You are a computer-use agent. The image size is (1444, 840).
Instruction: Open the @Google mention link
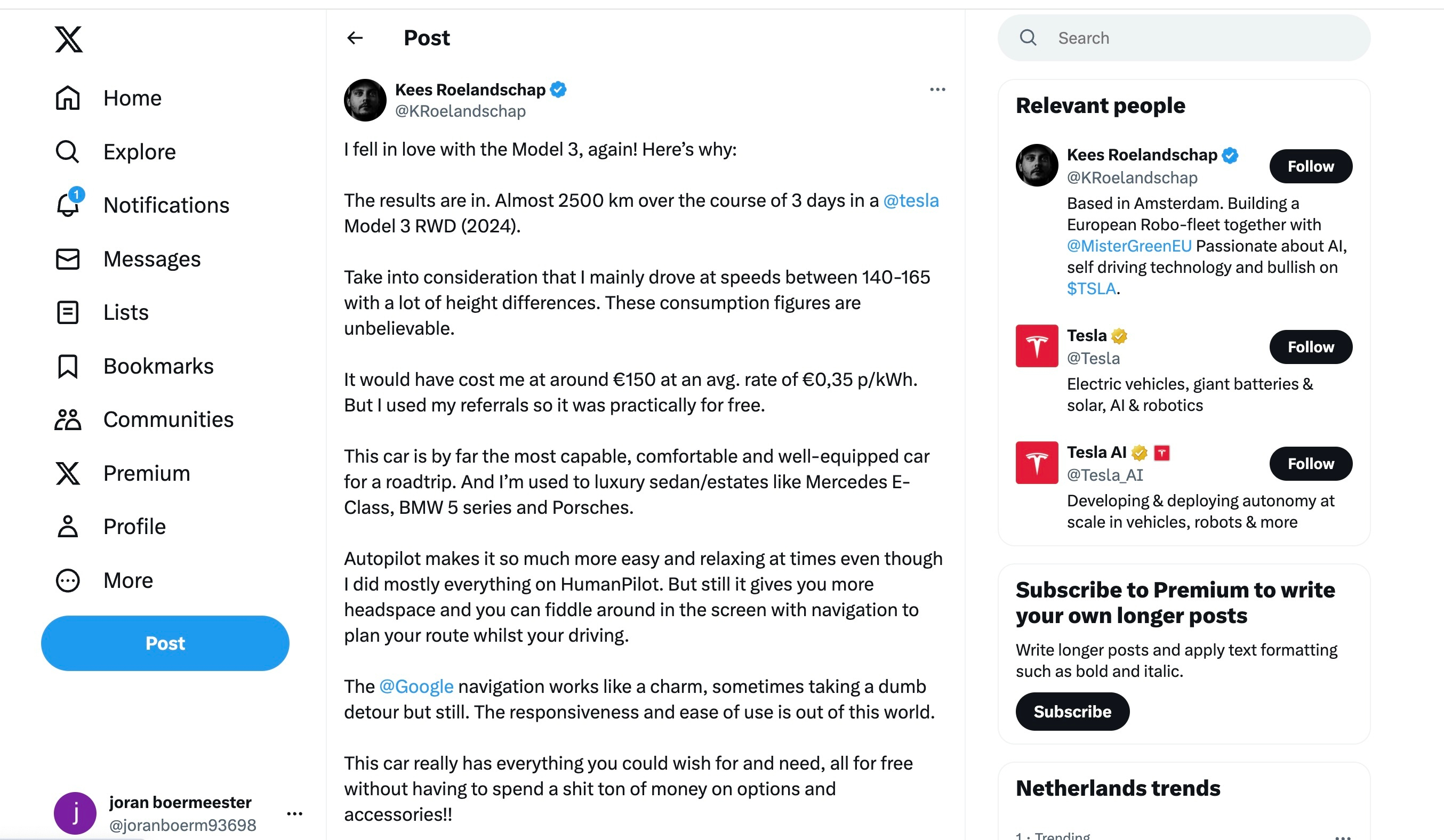(416, 686)
